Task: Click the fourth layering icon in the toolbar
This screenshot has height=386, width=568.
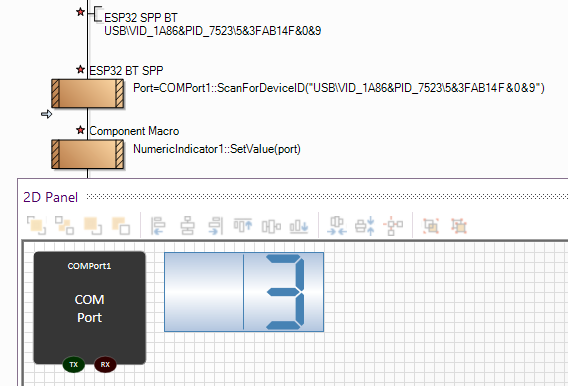Action: pyautogui.click(x=121, y=226)
